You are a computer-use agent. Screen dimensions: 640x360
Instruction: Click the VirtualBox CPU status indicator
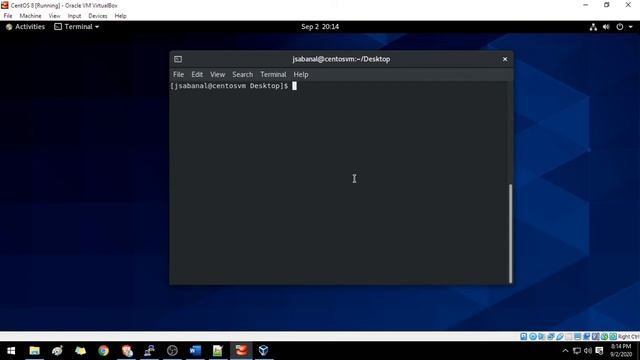596,337
